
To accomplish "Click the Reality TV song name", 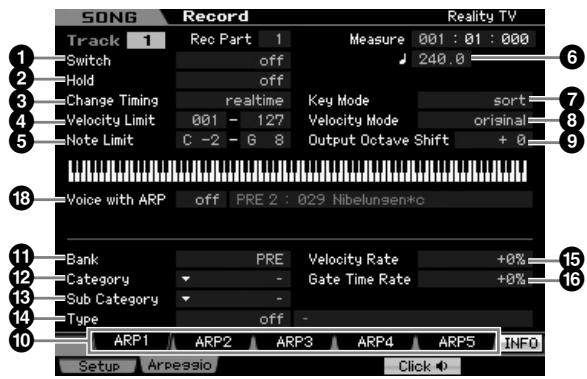I will click(482, 16).
